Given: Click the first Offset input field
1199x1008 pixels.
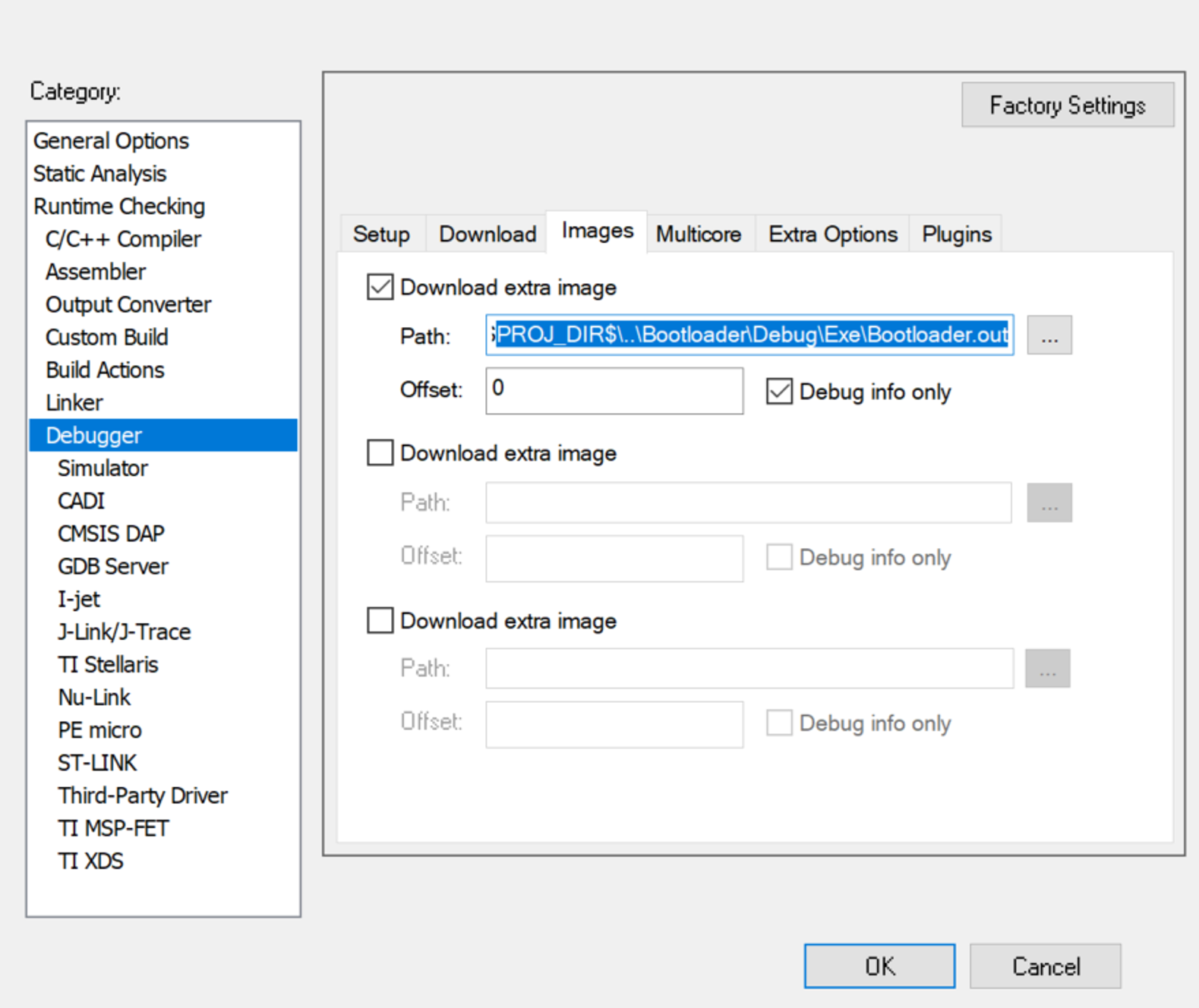Looking at the screenshot, I should pyautogui.click(x=614, y=391).
